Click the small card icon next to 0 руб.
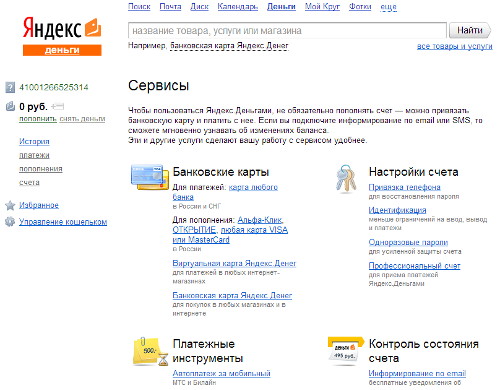This screenshot has height=390, width=500. click(x=58, y=107)
